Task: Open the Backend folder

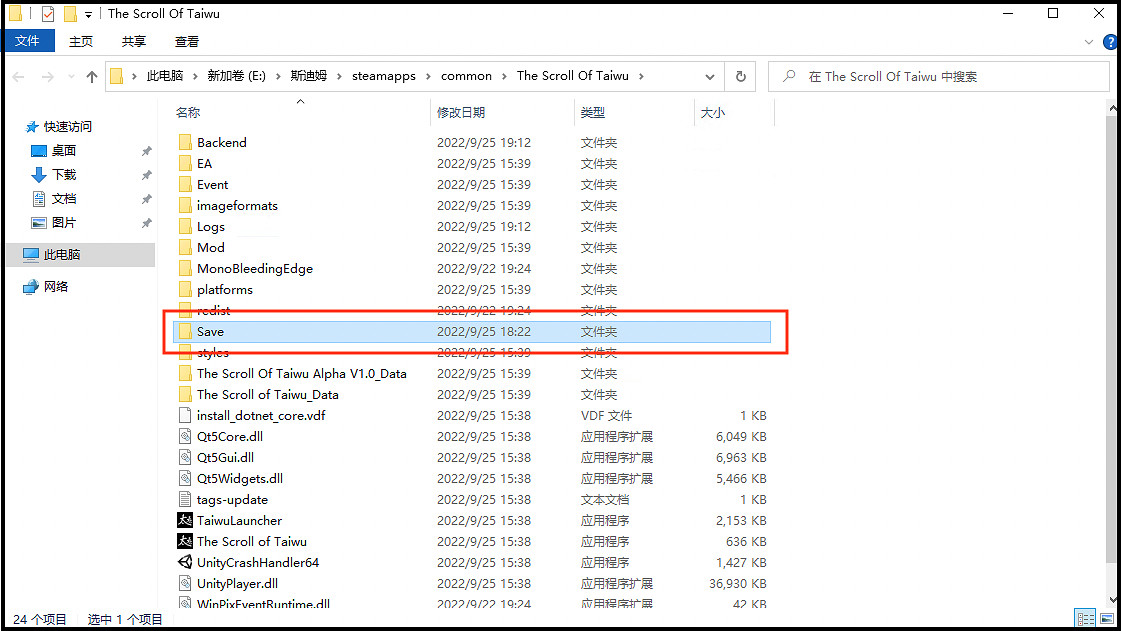Action: [221, 142]
